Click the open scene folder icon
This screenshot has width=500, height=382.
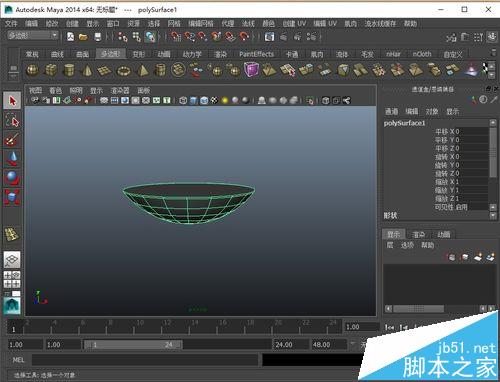pyautogui.click(x=83, y=37)
